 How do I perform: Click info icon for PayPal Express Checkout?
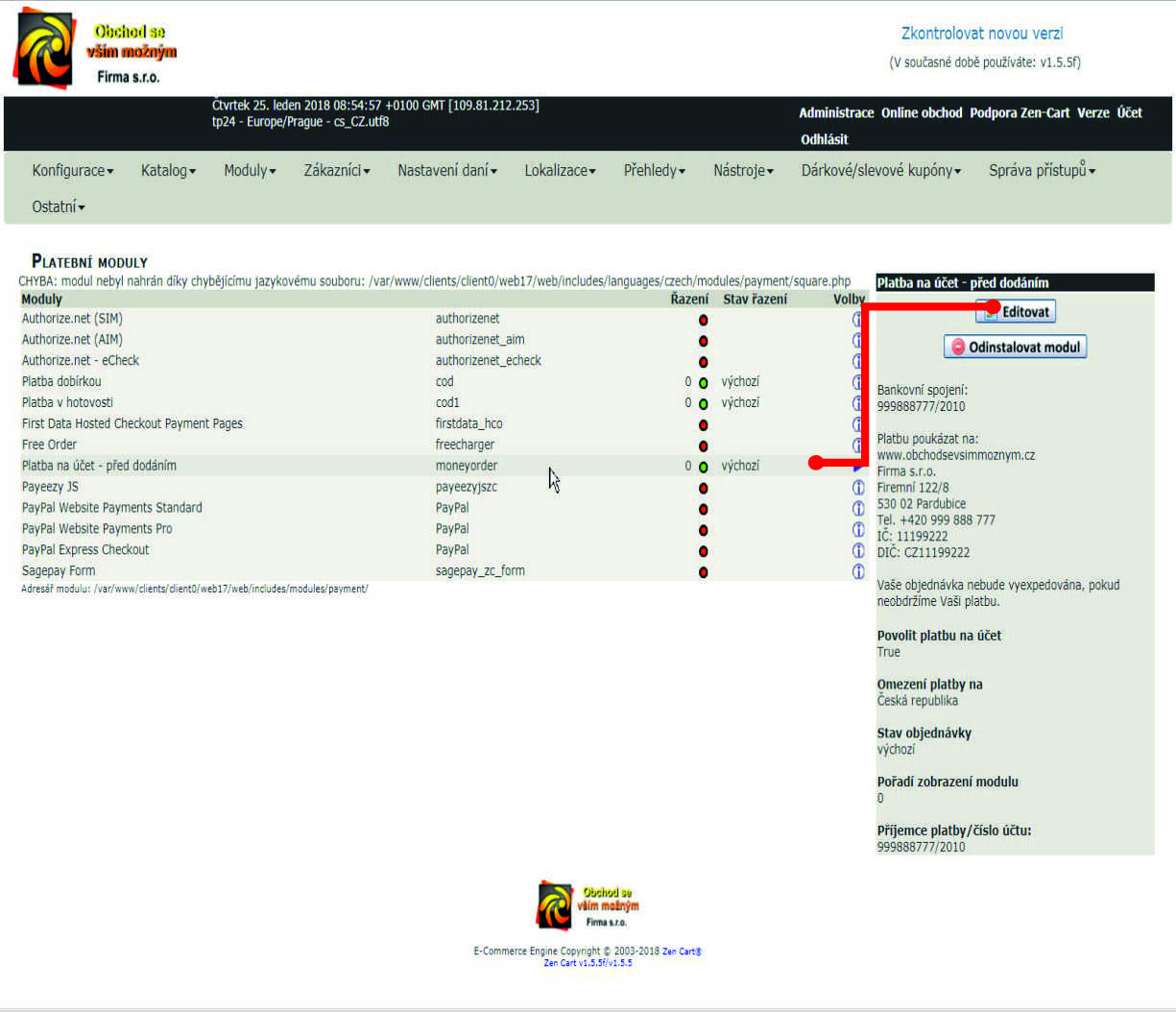click(858, 550)
